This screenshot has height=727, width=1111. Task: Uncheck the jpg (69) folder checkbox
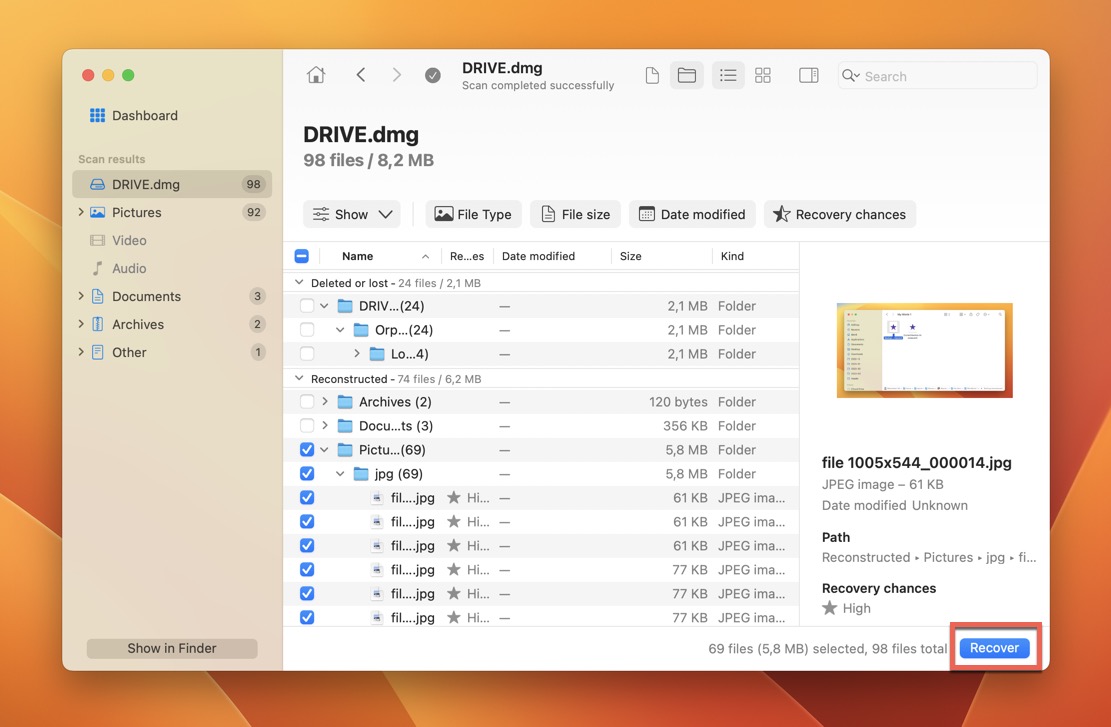(x=307, y=474)
